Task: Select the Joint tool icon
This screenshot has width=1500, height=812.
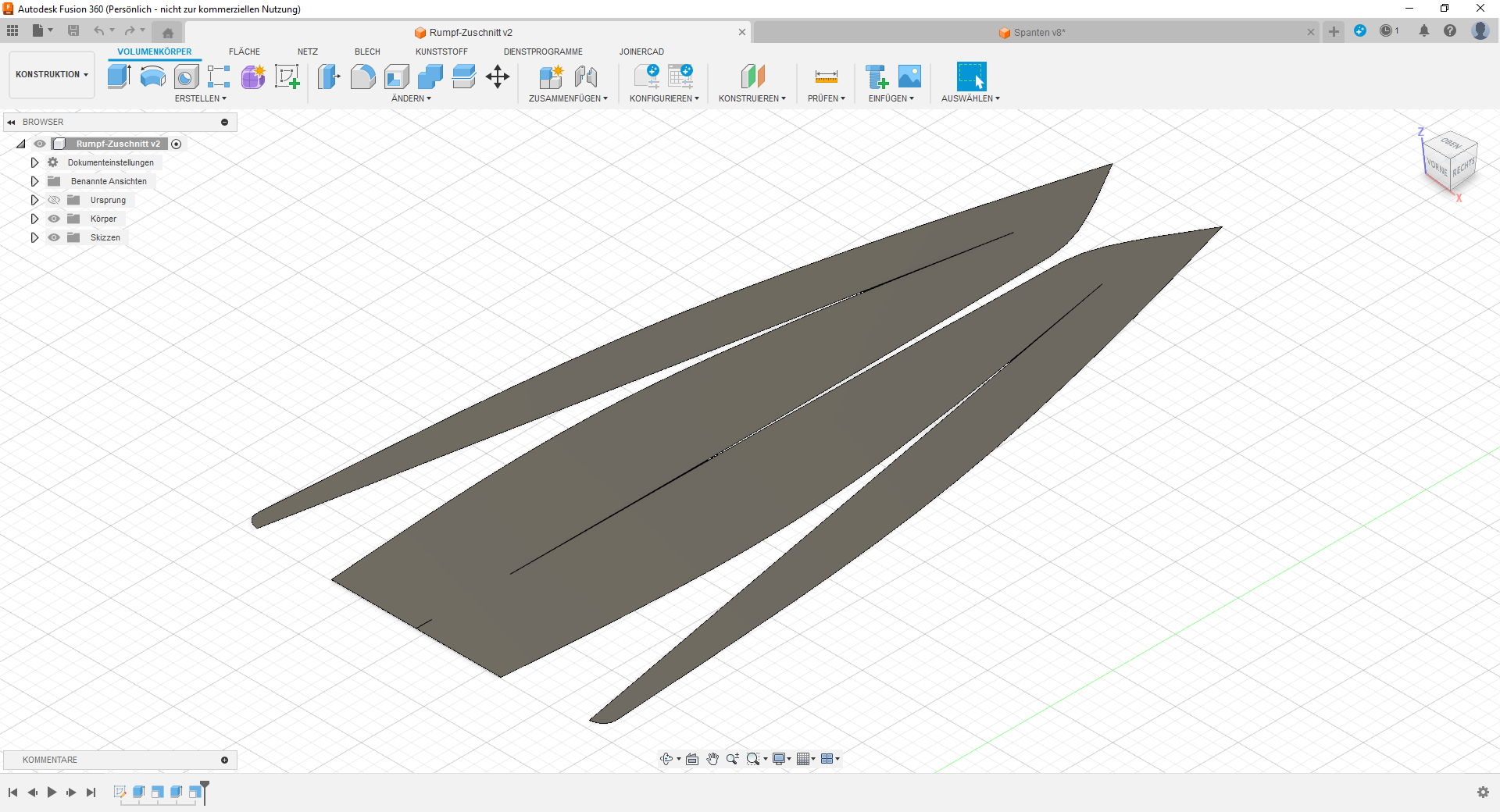Action: tap(586, 77)
